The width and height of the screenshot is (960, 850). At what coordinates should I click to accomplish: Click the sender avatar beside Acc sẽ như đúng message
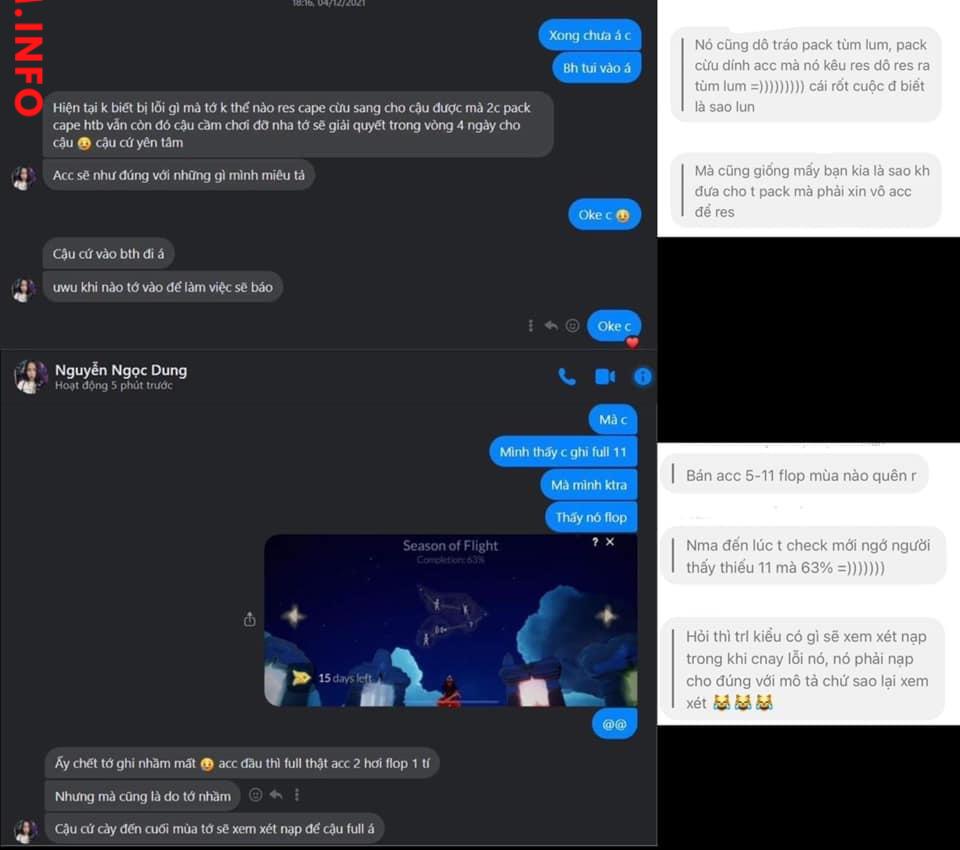(23, 178)
